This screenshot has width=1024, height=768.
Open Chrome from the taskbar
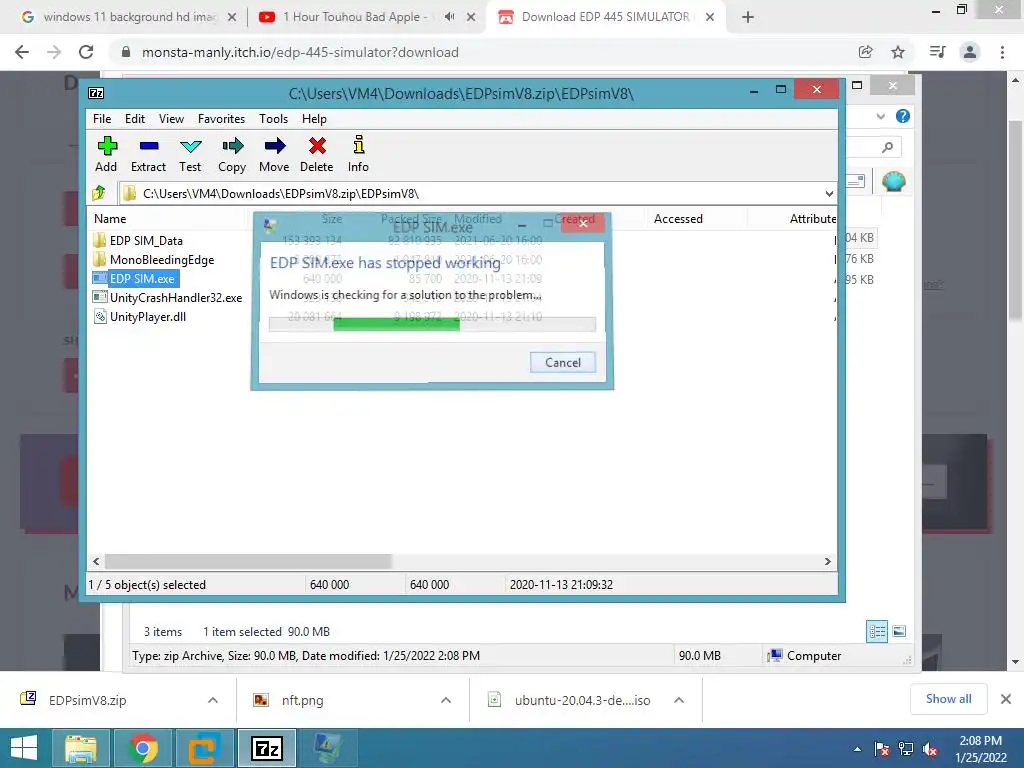pyautogui.click(x=143, y=748)
